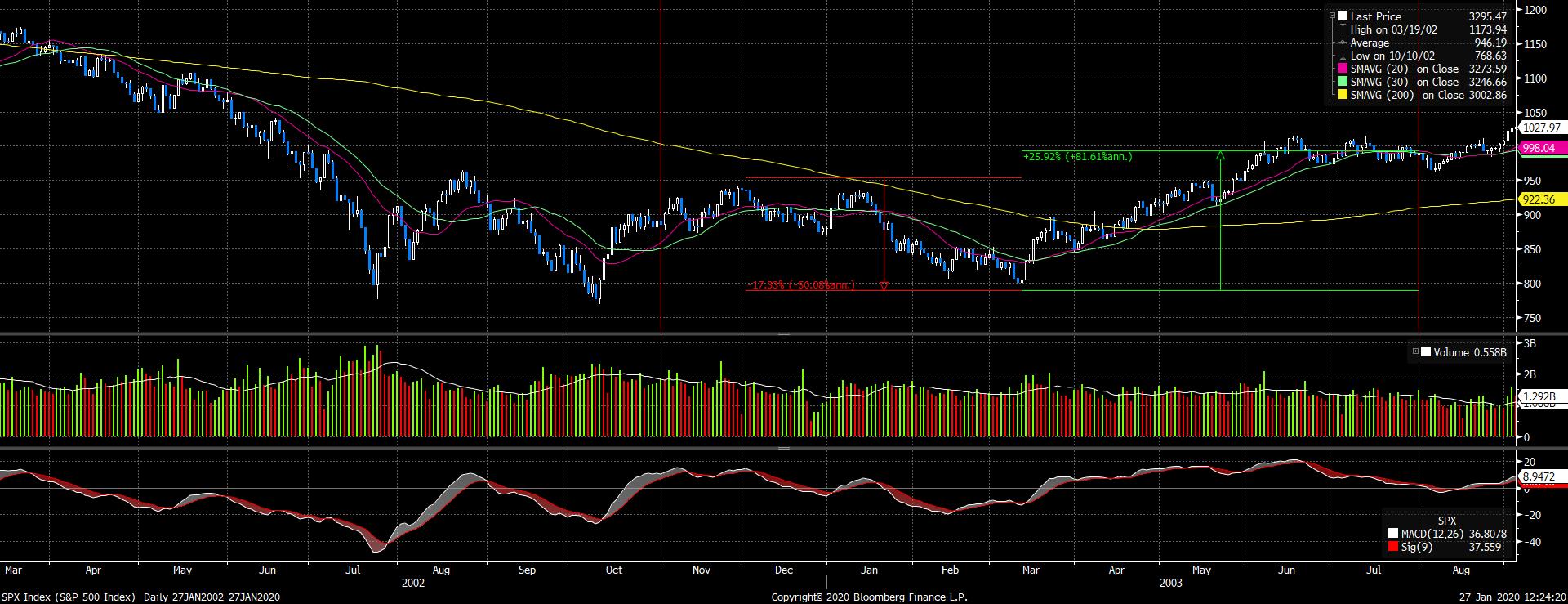Click the magenta 998.04 axis tag
Image resolution: width=1568 pixels, height=604 pixels.
click(x=1541, y=148)
